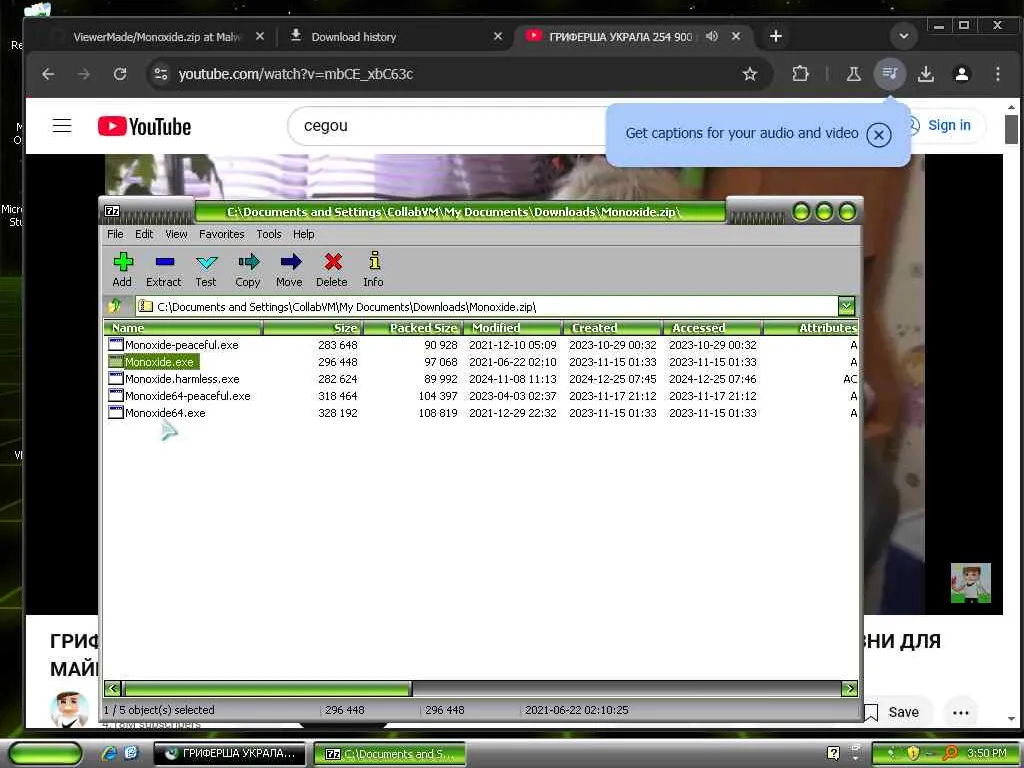The height and width of the screenshot is (768, 1024).
Task: Open the View menu in 7-Zip
Action: point(176,234)
